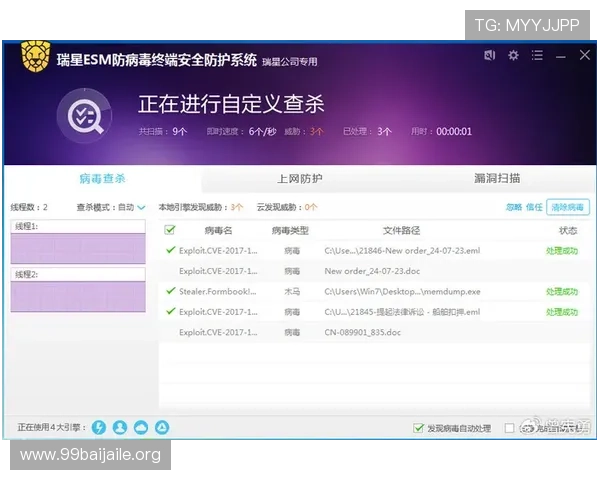Click the 21846-New order_24-07-23.eml path

coord(402,251)
